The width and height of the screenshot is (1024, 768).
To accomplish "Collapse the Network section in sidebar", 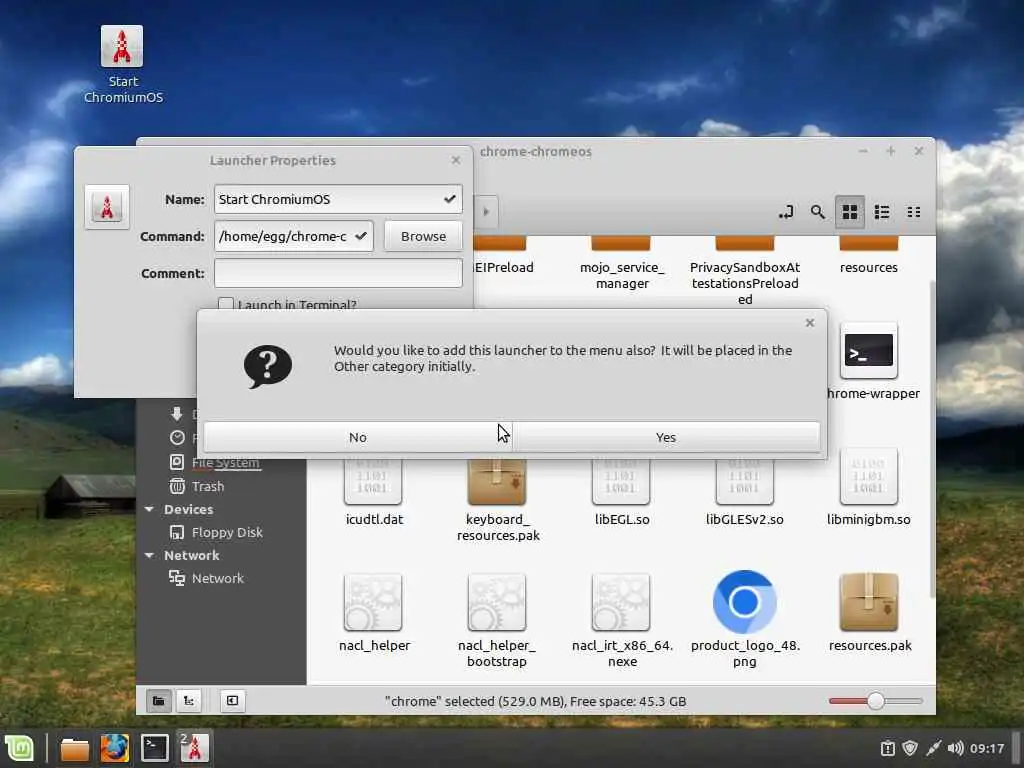I will coord(149,555).
